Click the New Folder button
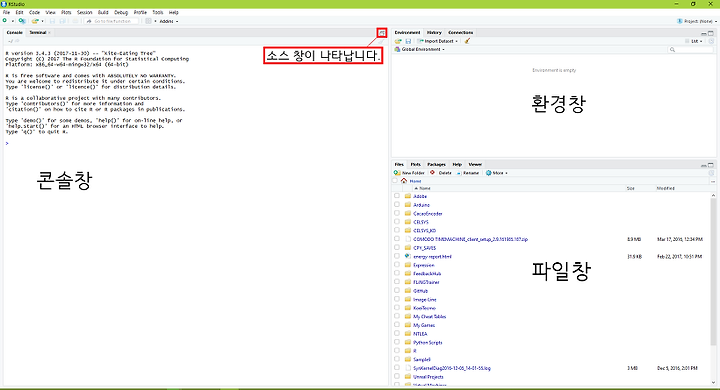Screen dimensions: 720x390 coord(409,173)
